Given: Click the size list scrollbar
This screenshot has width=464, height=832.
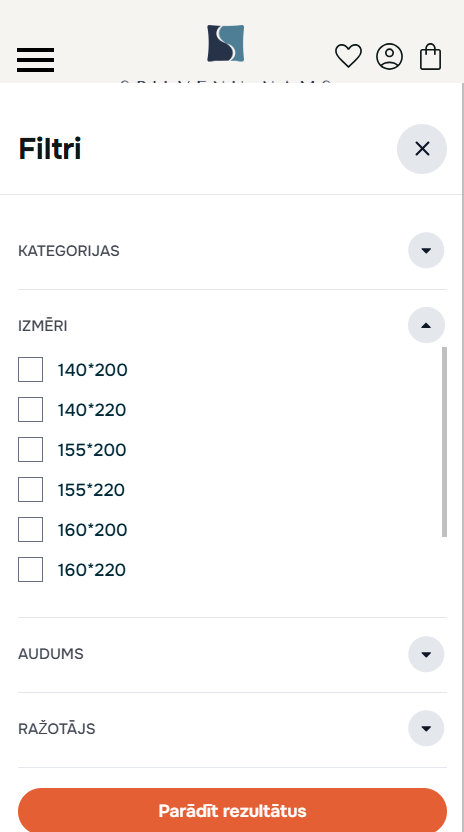Looking at the screenshot, I should tap(444, 441).
